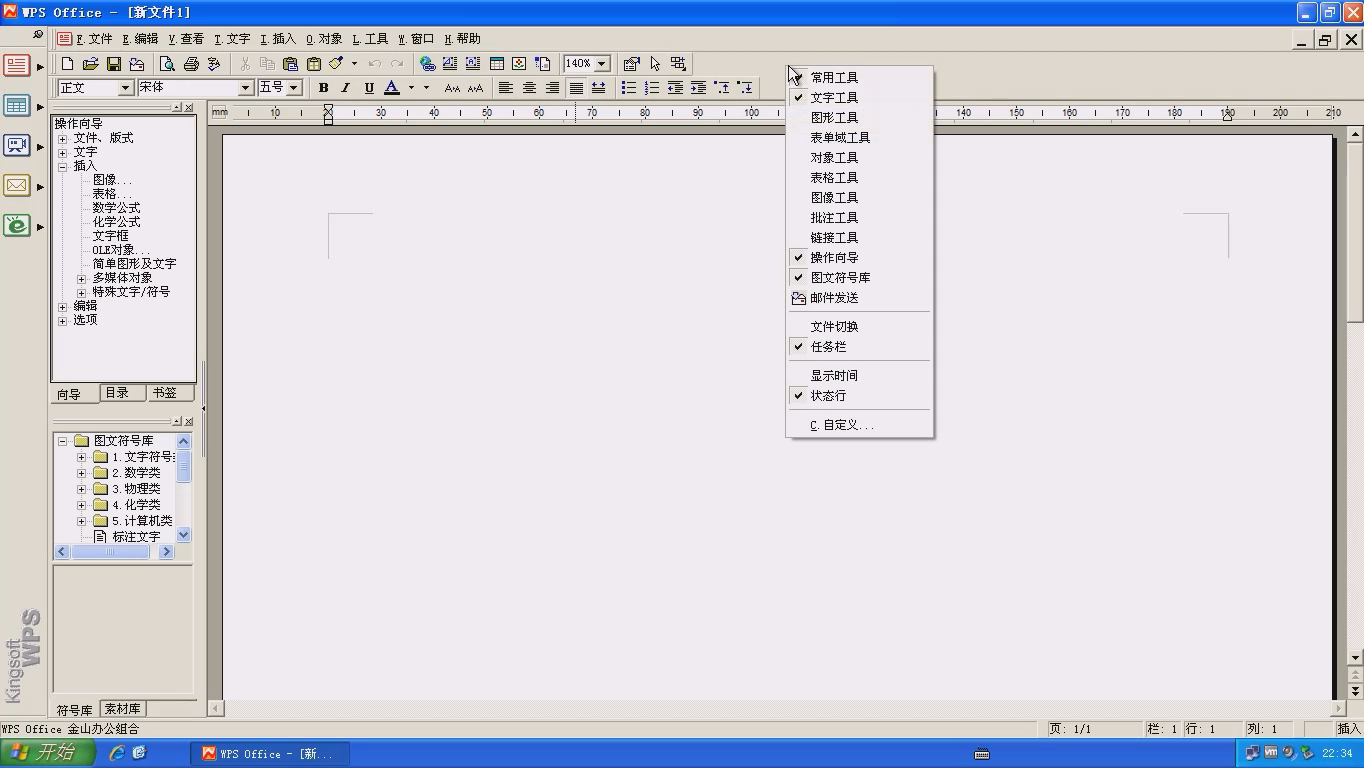Open print preview from the toolbar

click(x=167, y=64)
